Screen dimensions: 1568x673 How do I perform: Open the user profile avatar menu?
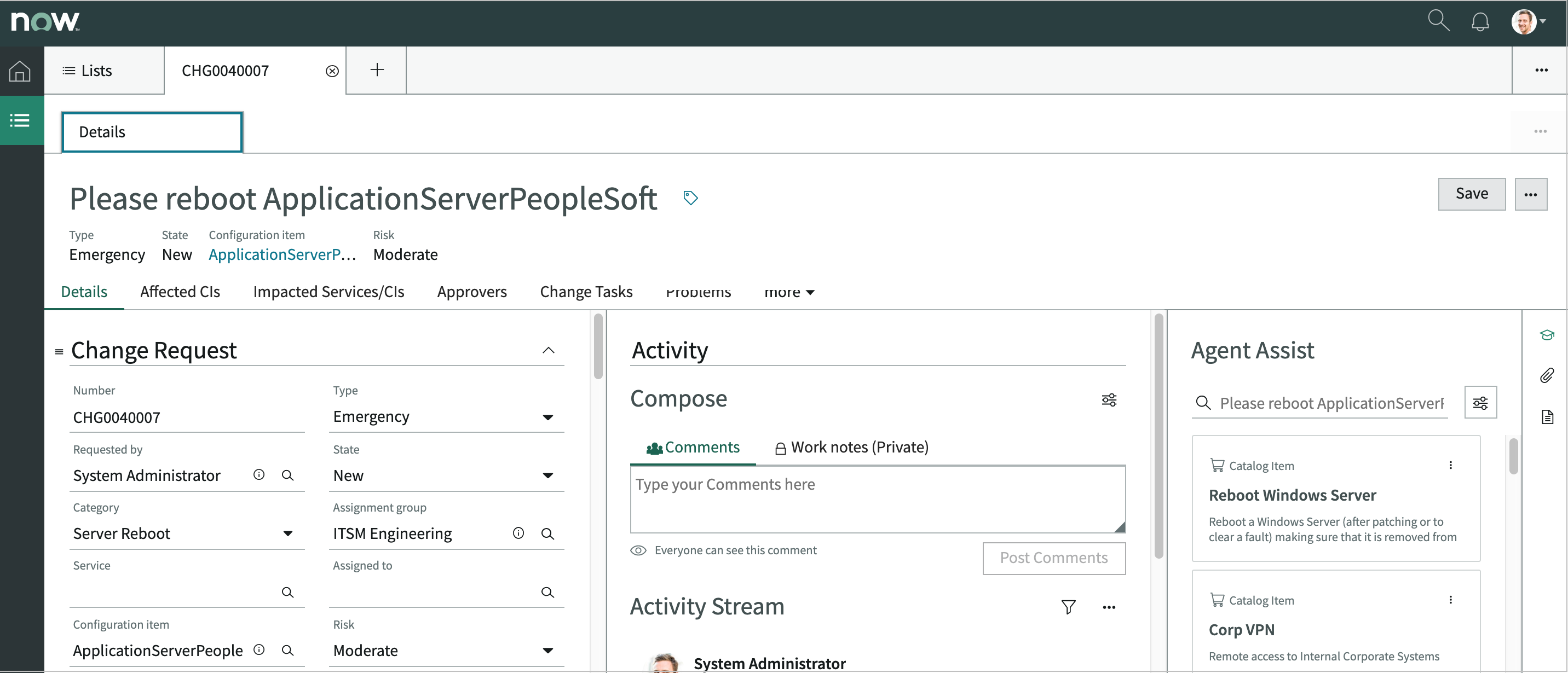coord(1528,22)
